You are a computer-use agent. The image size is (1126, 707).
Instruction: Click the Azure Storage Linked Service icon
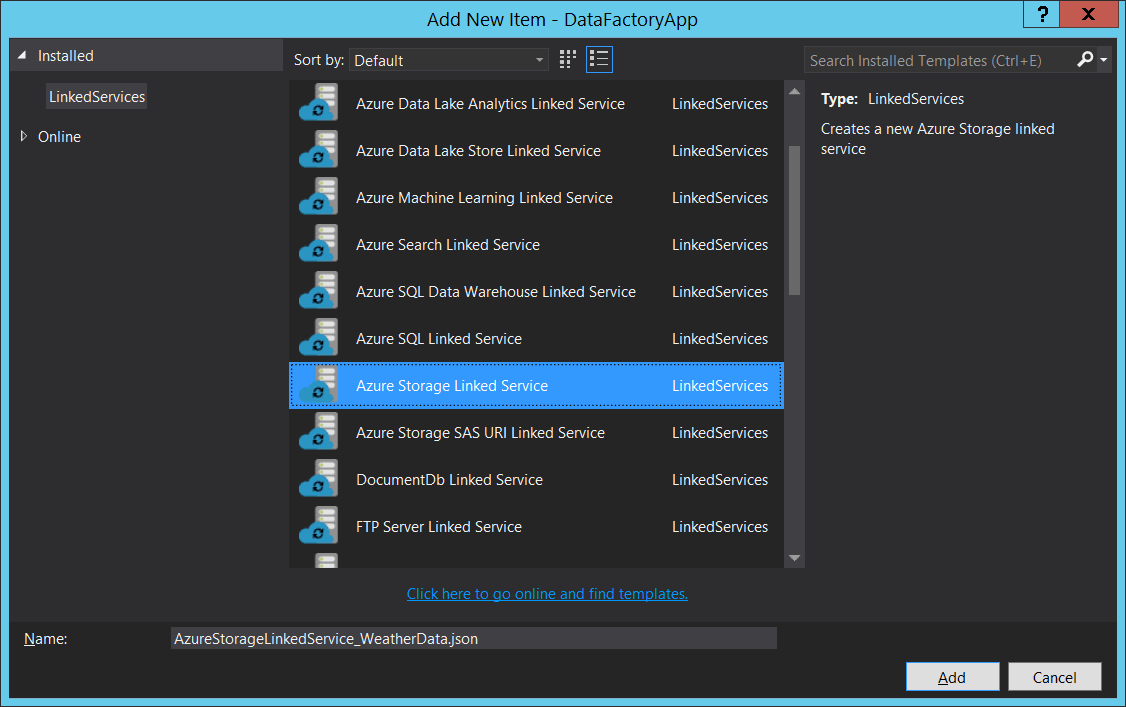click(319, 385)
